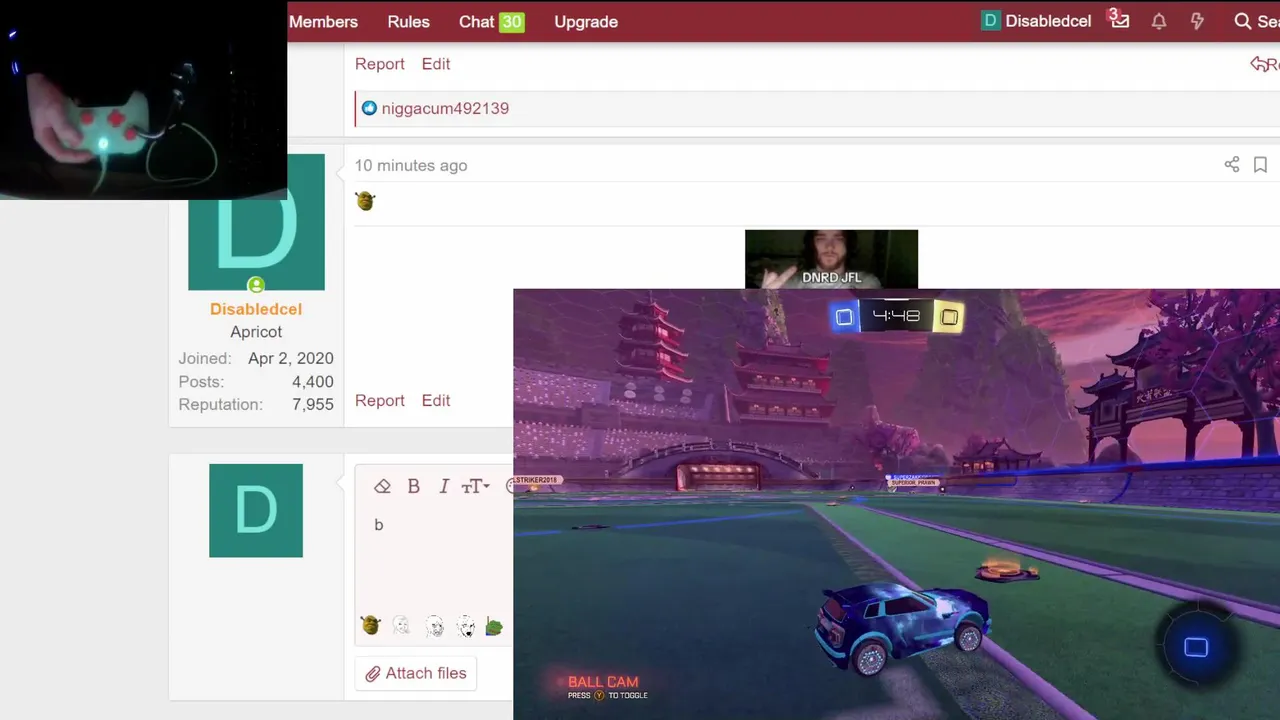Image resolution: width=1280 pixels, height=720 pixels.
Task: Click the Apricot user title
Action: tap(256, 332)
